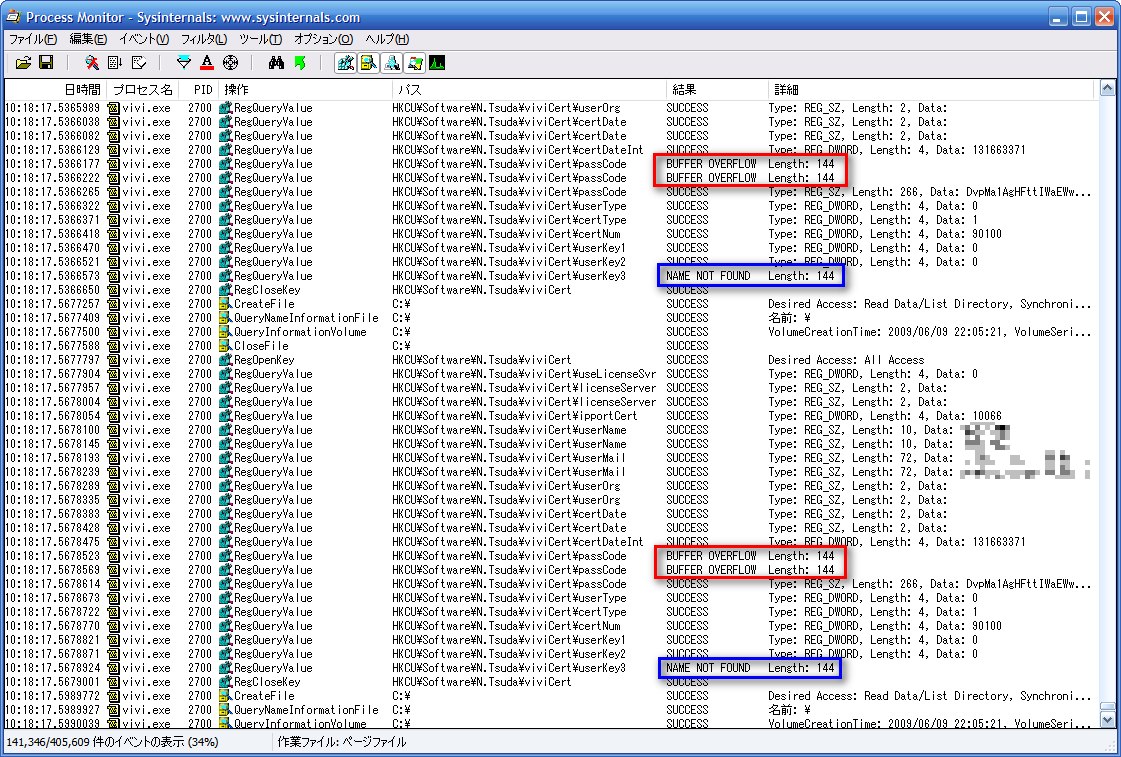Screen dimensions: 1121x757
Task: Toggle the Show Profiling Events graph button
Action: 437,63
